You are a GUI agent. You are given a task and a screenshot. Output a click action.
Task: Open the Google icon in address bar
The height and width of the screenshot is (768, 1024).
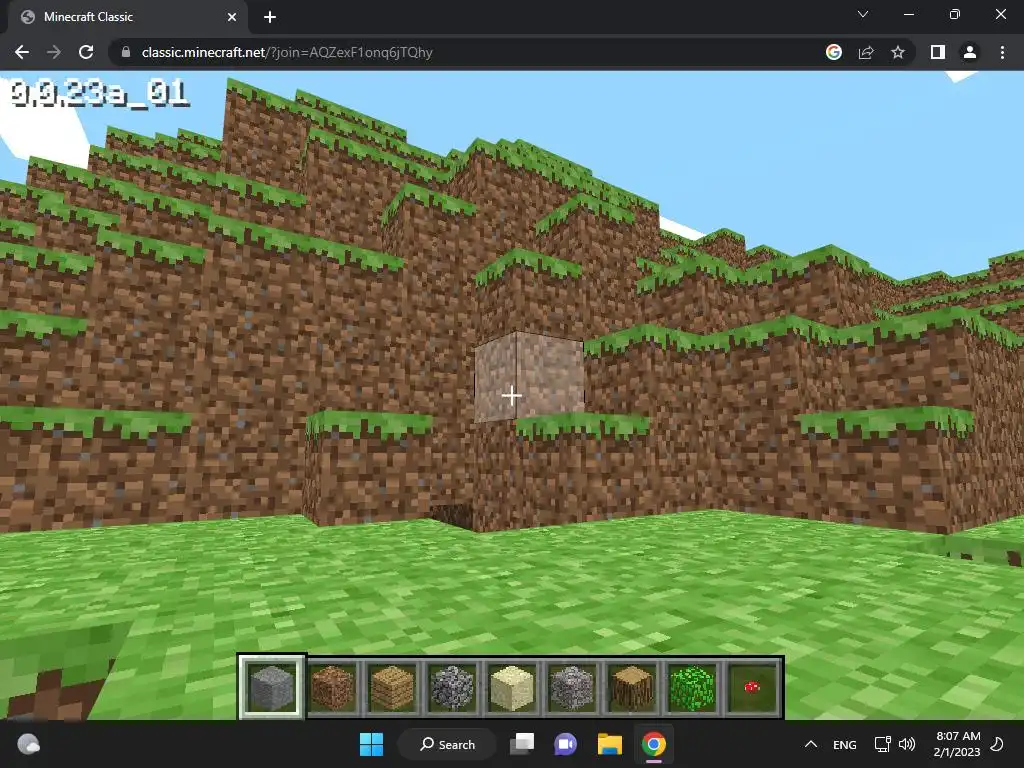pos(834,52)
